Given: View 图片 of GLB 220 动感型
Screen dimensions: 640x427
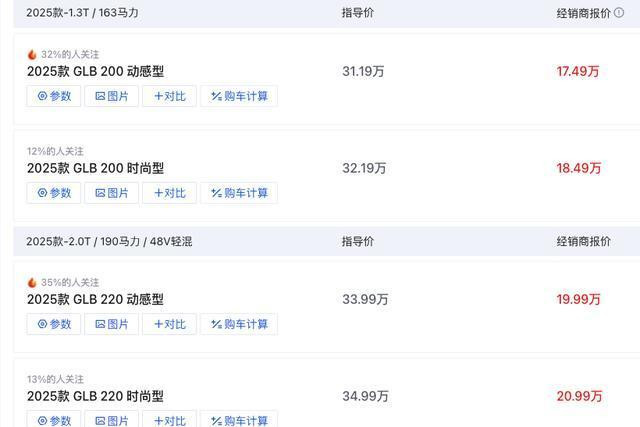Looking at the screenshot, I should 111,324.
